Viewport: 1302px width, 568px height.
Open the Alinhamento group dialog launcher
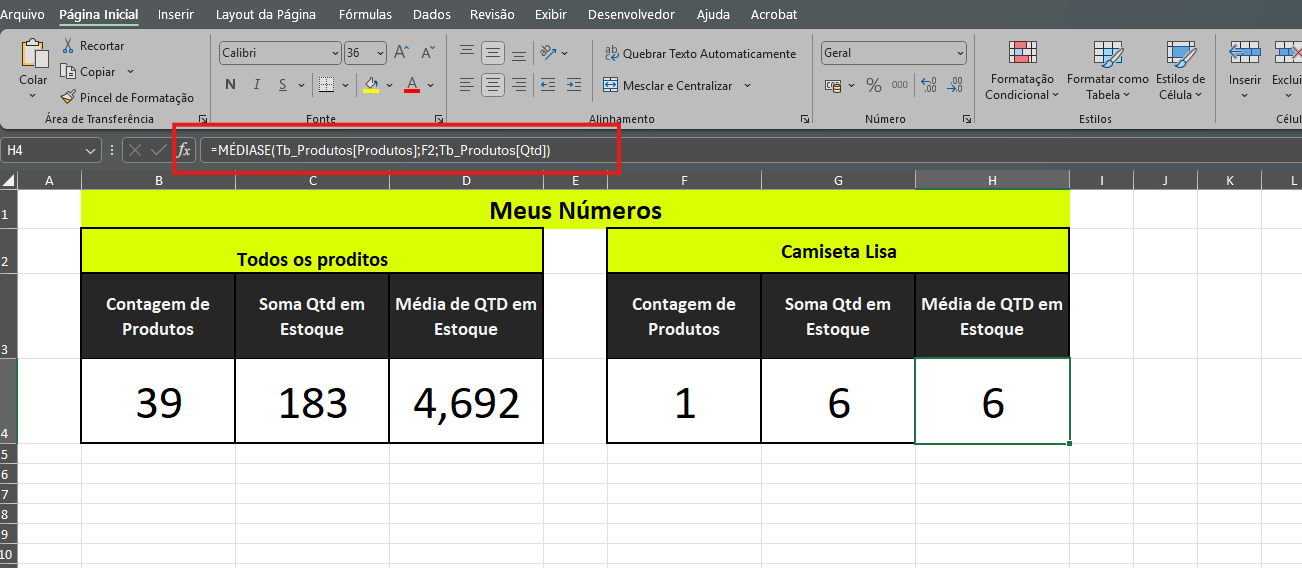click(805, 119)
